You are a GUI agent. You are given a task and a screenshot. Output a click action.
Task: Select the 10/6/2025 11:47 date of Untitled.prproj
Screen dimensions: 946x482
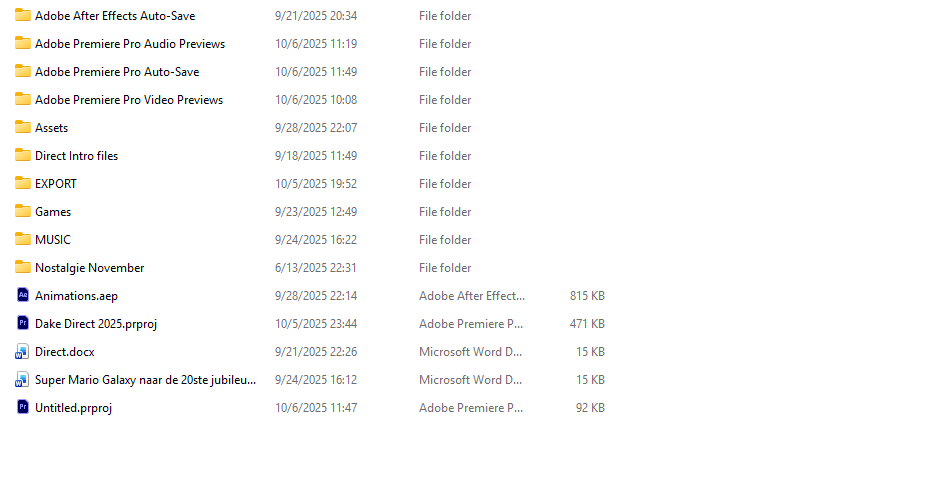tap(316, 408)
